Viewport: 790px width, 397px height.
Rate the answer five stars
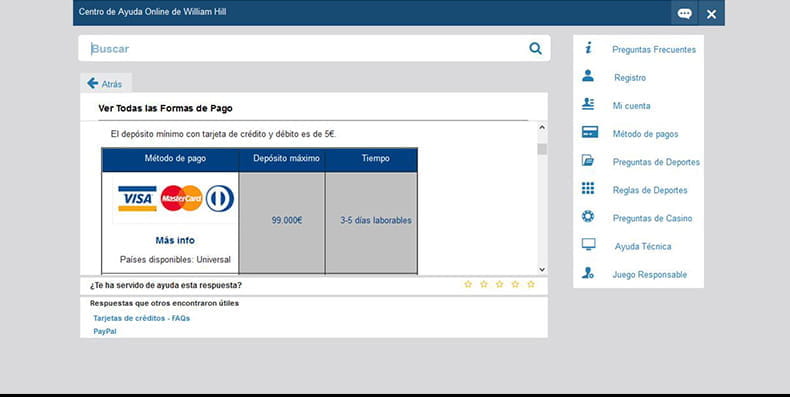[x=531, y=284]
